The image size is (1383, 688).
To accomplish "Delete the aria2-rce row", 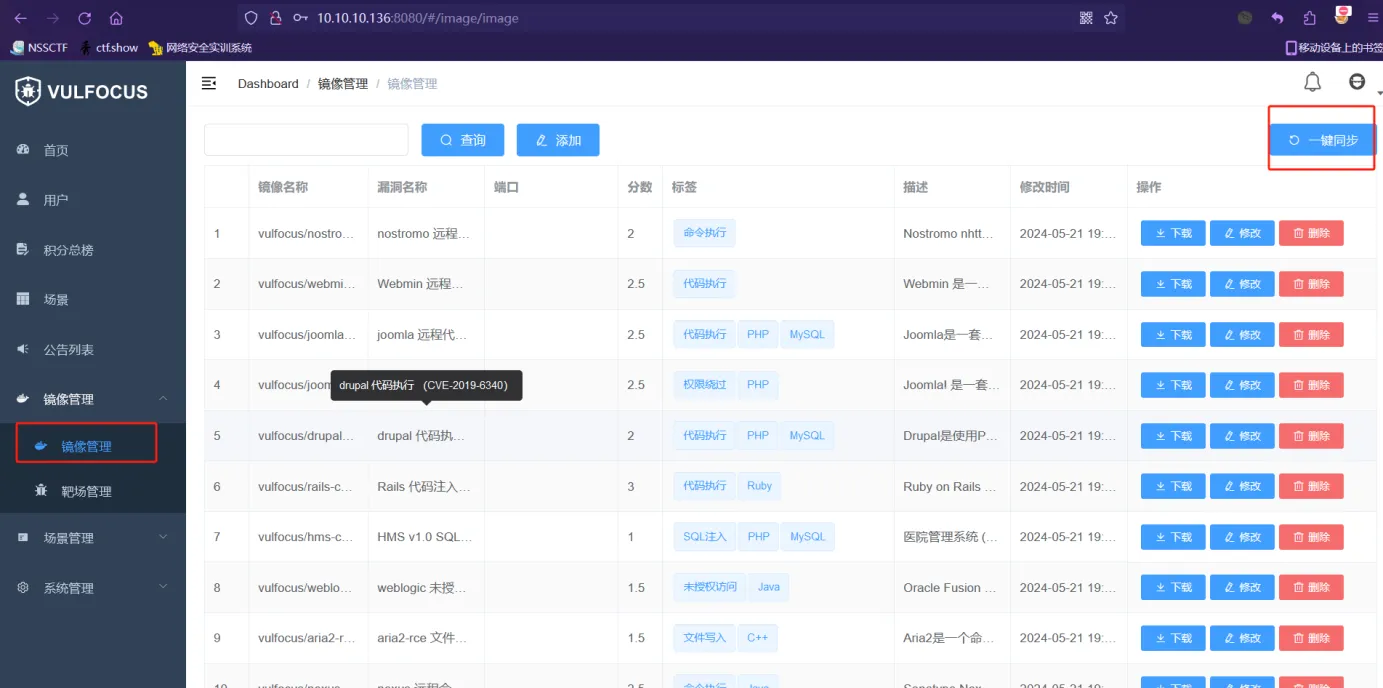I will [x=1311, y=638].
